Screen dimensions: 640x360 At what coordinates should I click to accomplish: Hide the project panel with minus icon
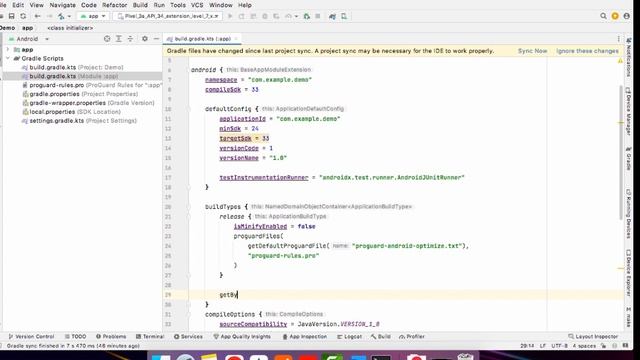pyautogui.click(x=156, y=39)
